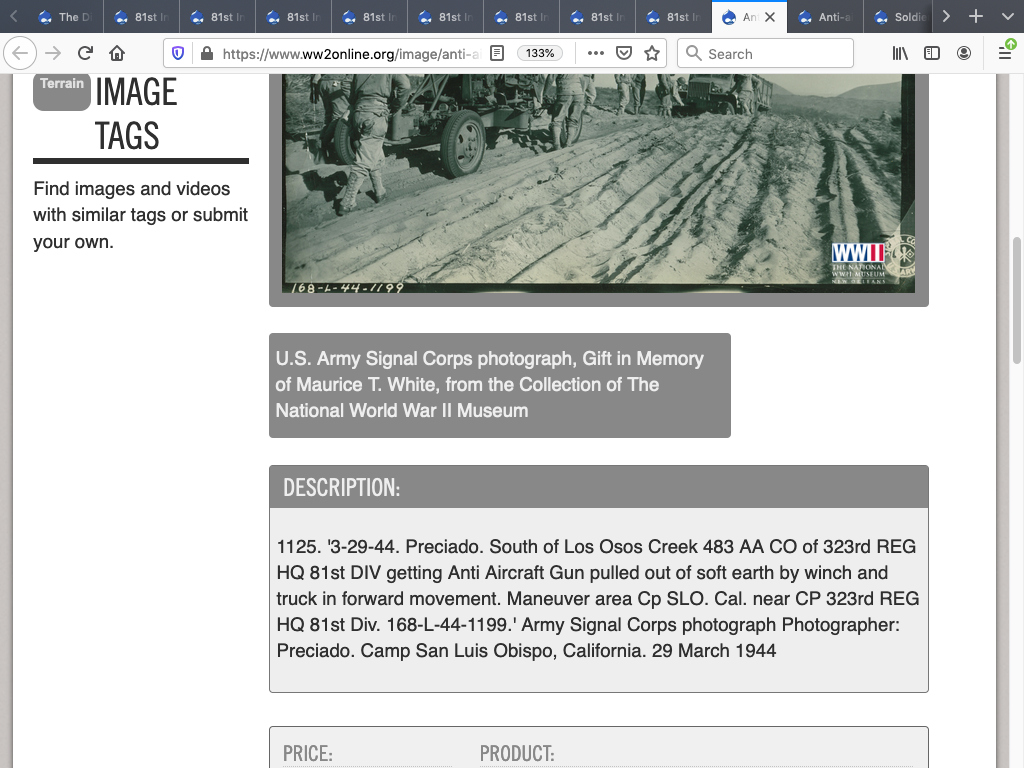Open the tracking protection shield panel
The width and height of the screenshot is (1024, 768).
point(179,53)
